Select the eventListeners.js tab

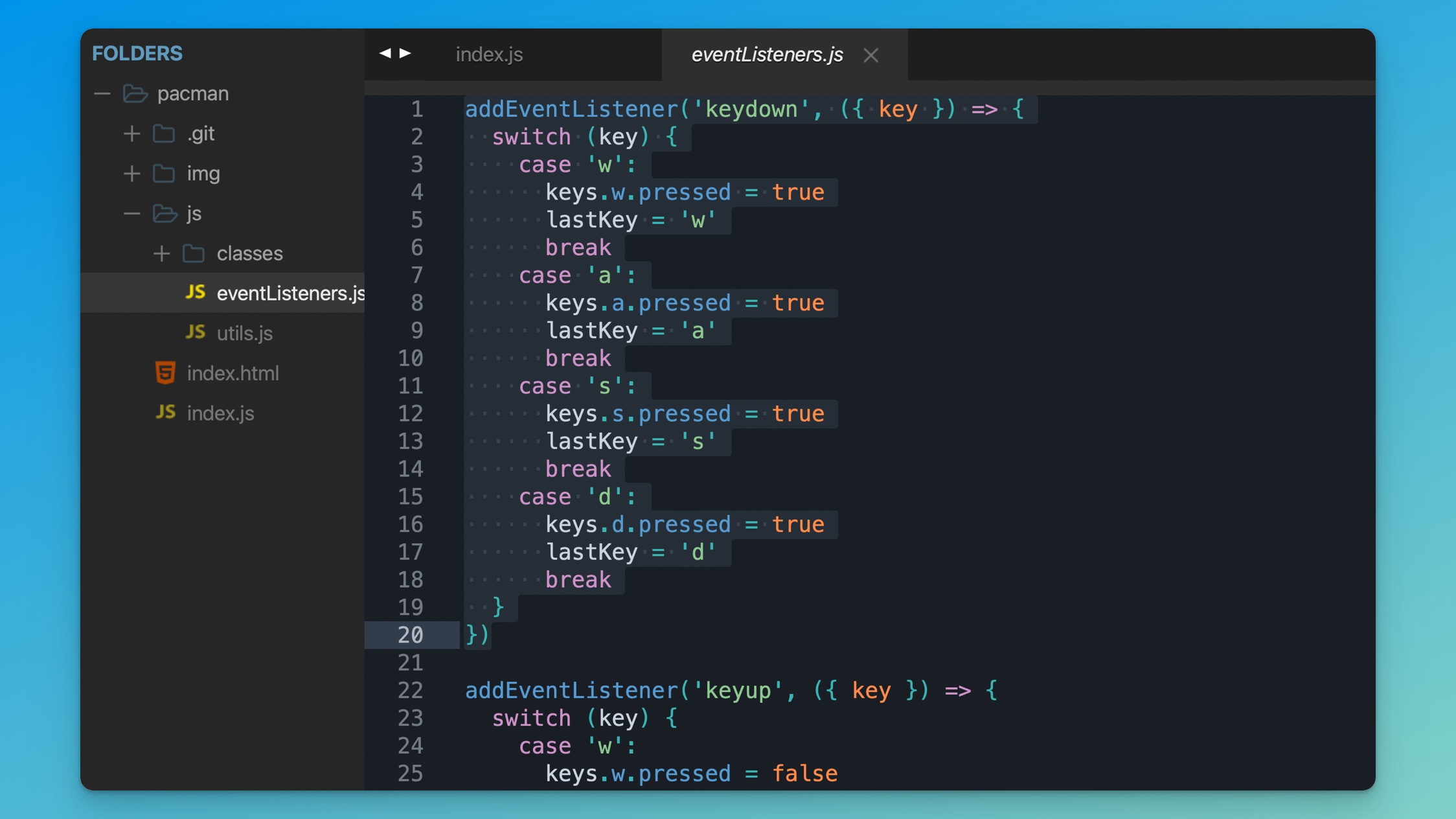(x=767, y=54)
